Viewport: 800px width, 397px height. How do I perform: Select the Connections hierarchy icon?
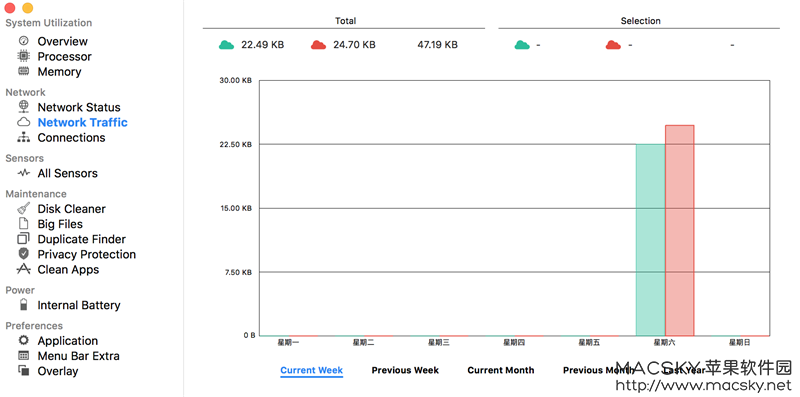pos(23,137)
